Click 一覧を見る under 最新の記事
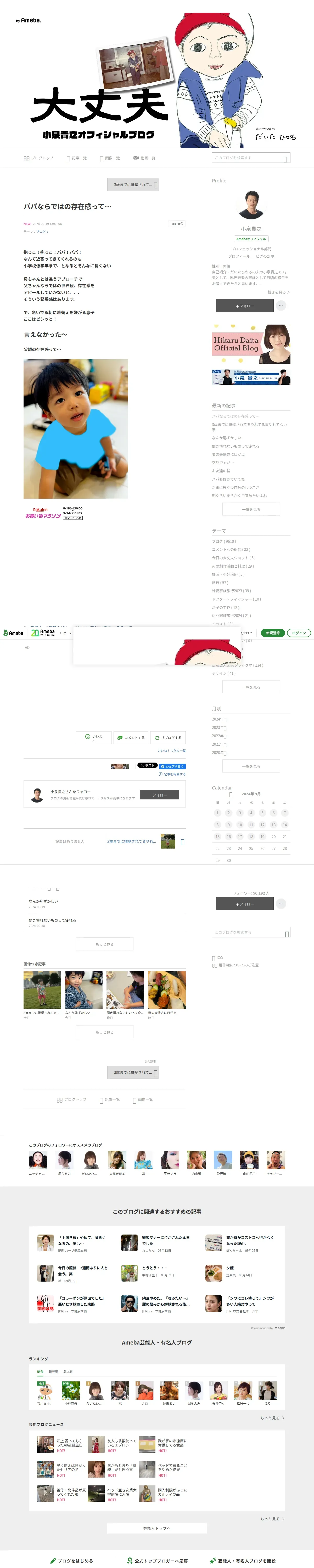314x1568 pixels. tap(251, 510)
